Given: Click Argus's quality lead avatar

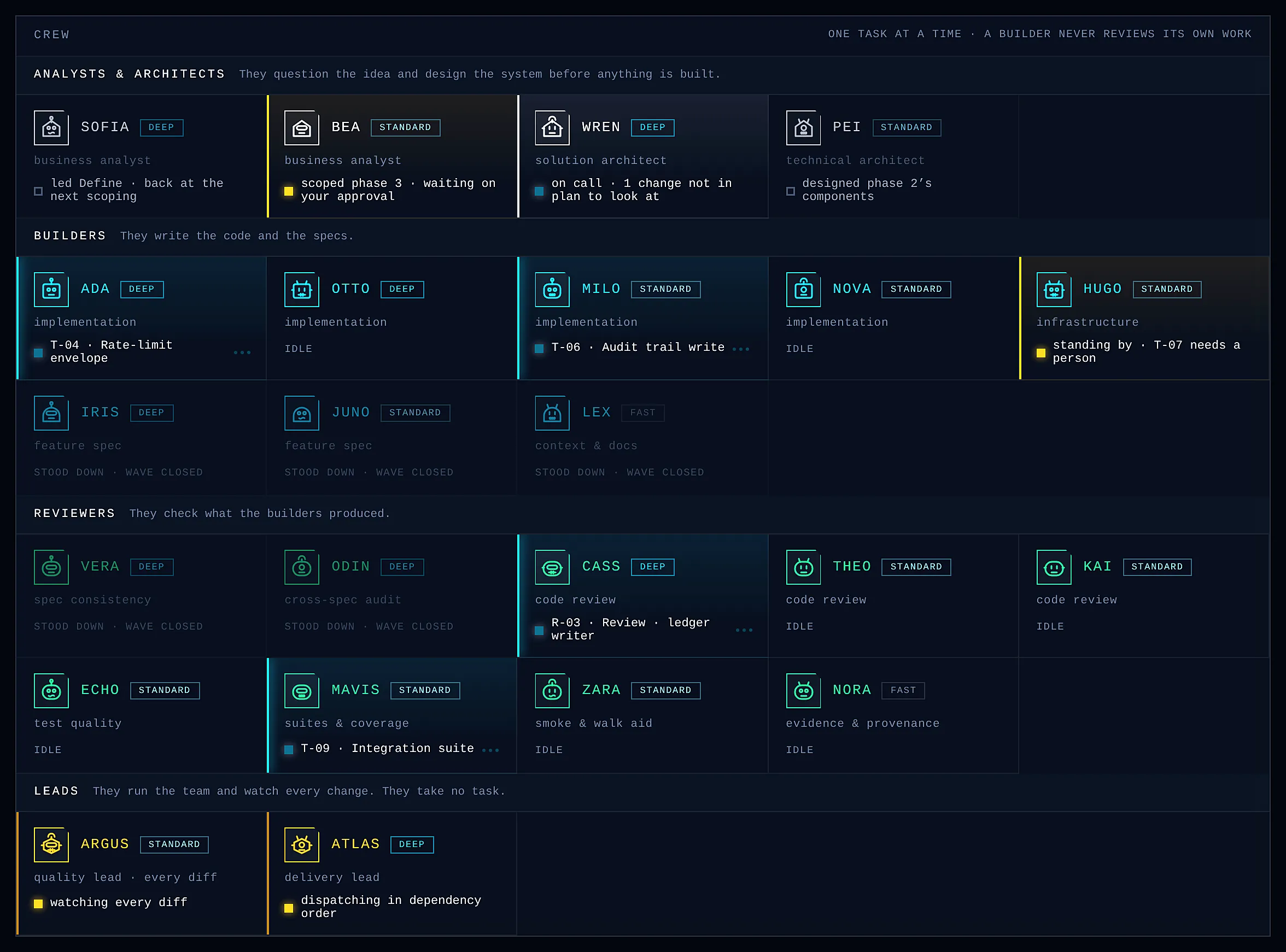Looking at the screenshot, I should click(51, 845).
